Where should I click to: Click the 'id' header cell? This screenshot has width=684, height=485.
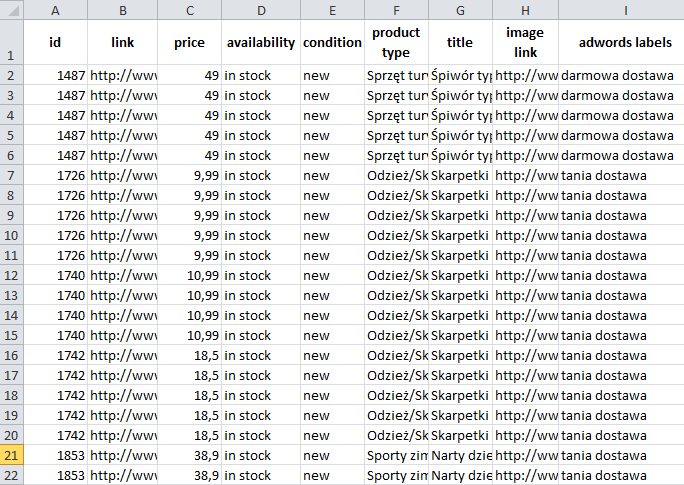pyautogui.click(x=54, y=43)
